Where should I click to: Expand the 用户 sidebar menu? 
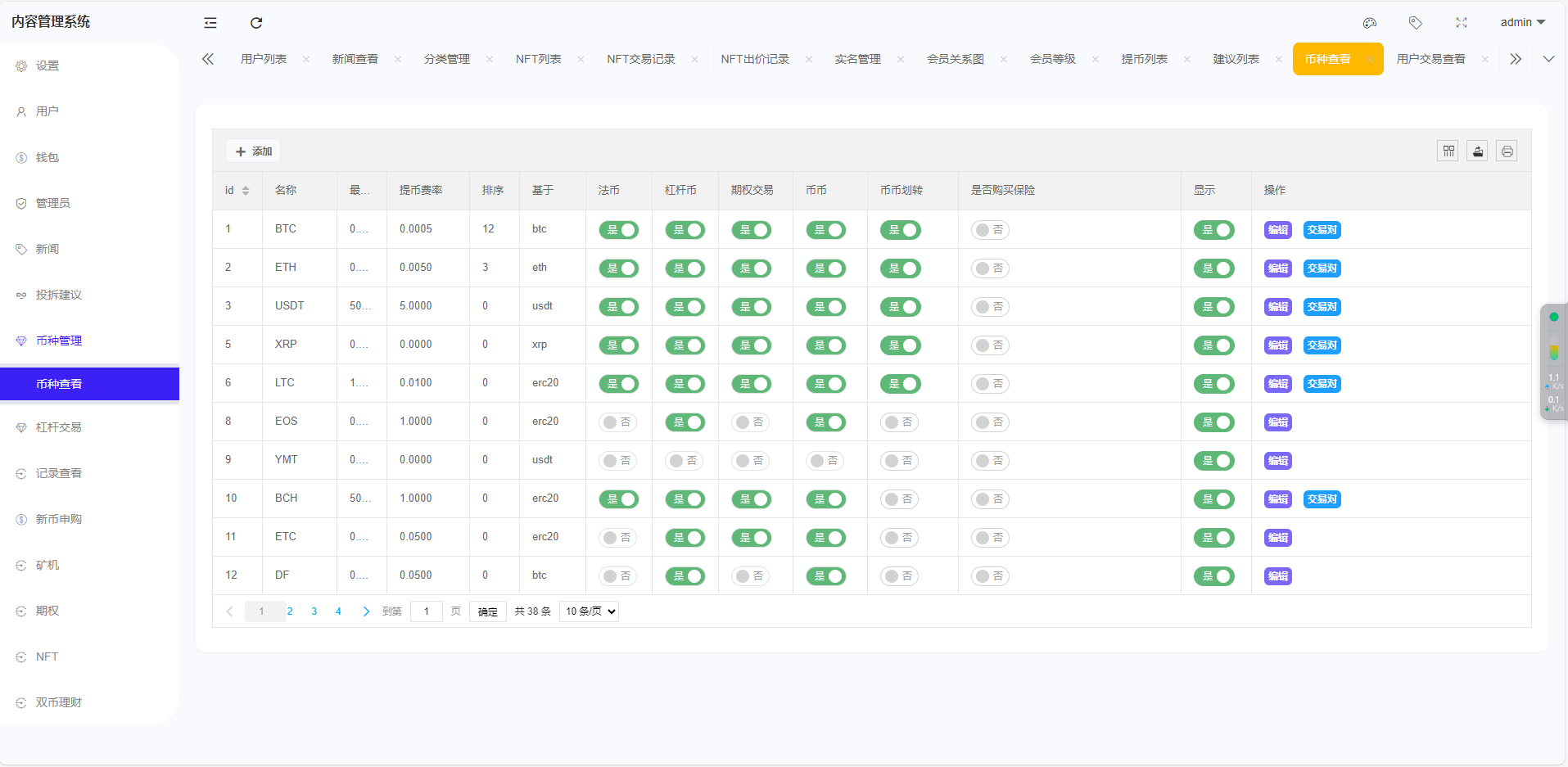click(90, 111)
